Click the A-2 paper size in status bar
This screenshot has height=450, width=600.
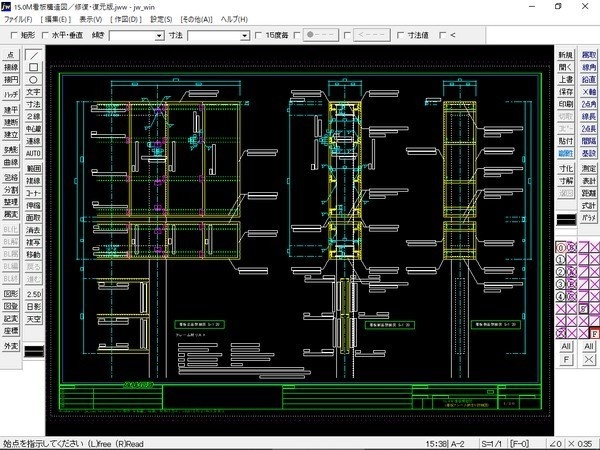click(x=458, y=444)
